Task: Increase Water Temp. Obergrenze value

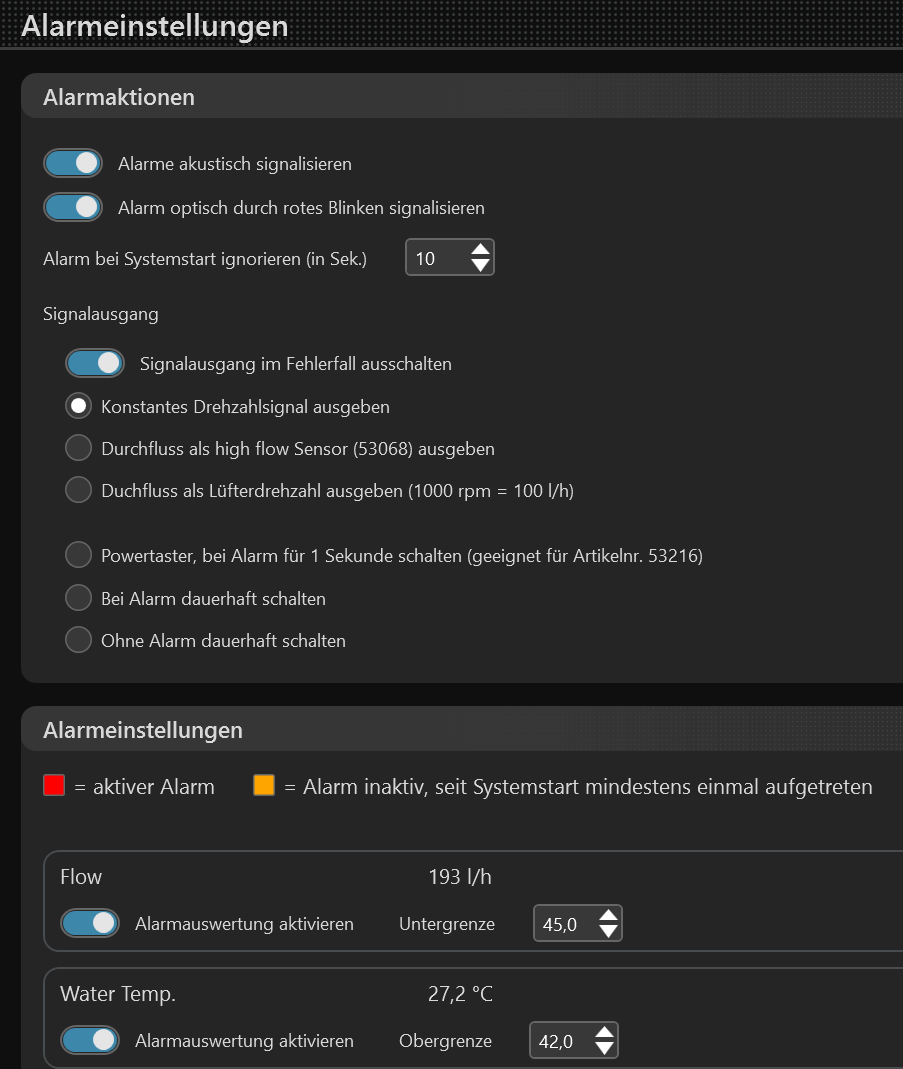Action: pyautogui.click(x=604, y=1032)
